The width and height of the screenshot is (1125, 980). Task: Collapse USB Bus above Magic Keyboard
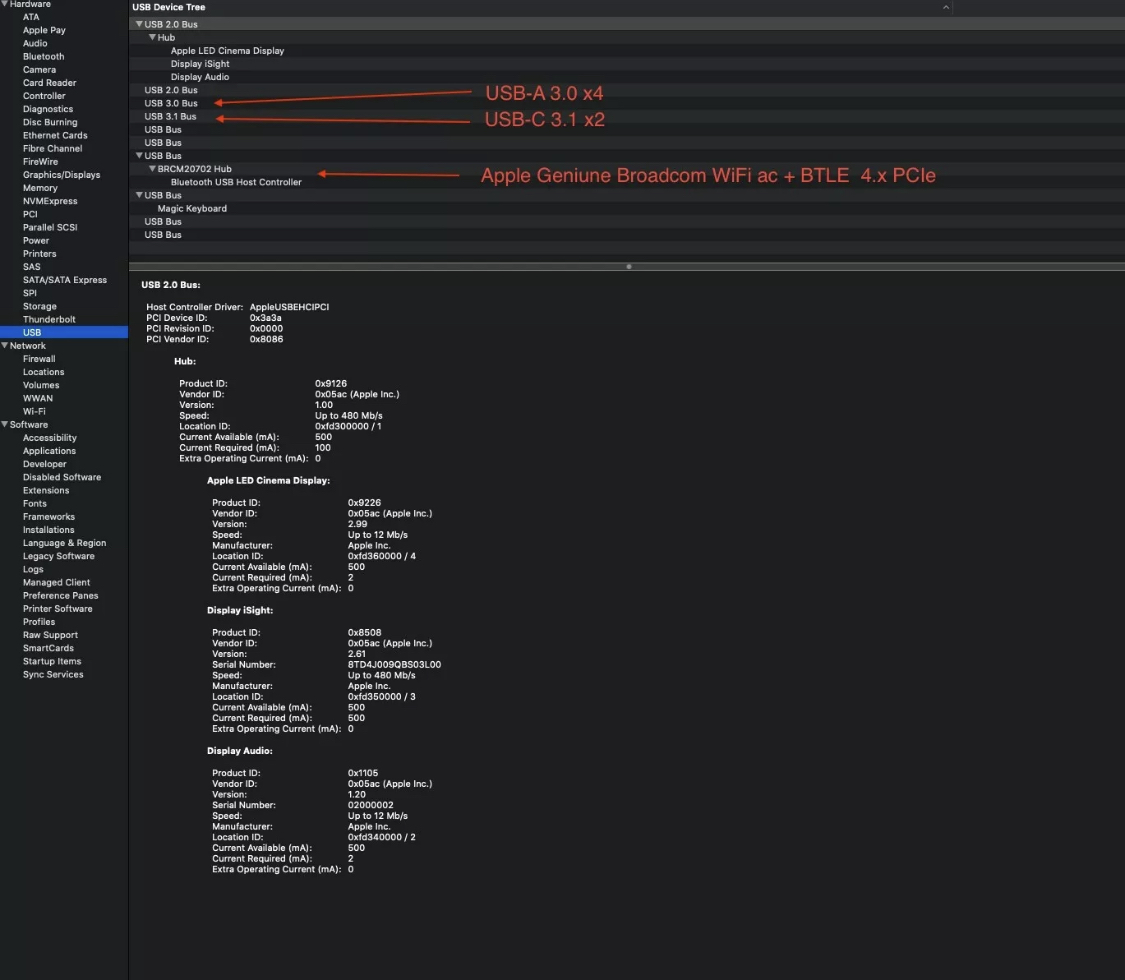point(139,194)
